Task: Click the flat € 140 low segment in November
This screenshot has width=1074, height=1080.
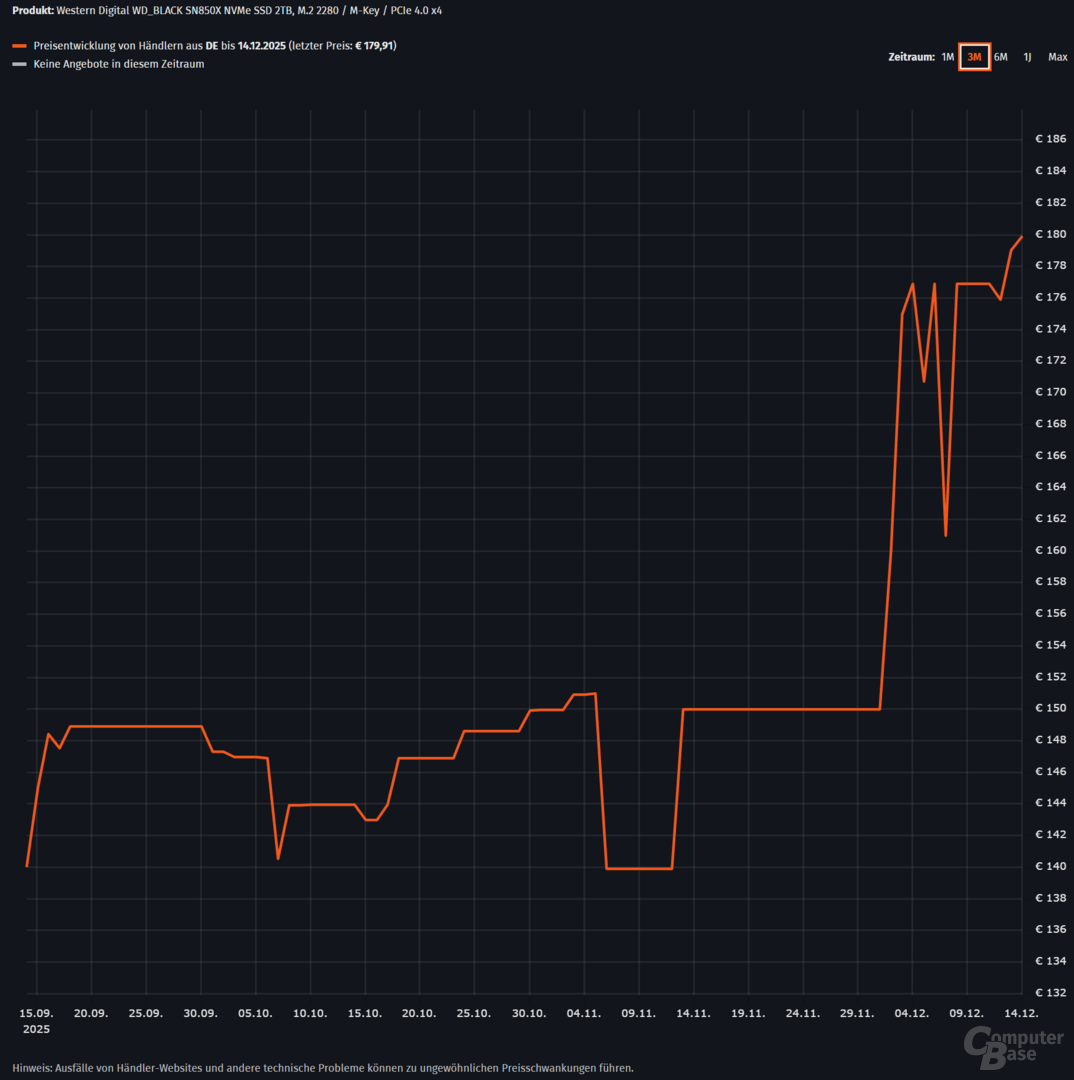Action: (639, 868)
